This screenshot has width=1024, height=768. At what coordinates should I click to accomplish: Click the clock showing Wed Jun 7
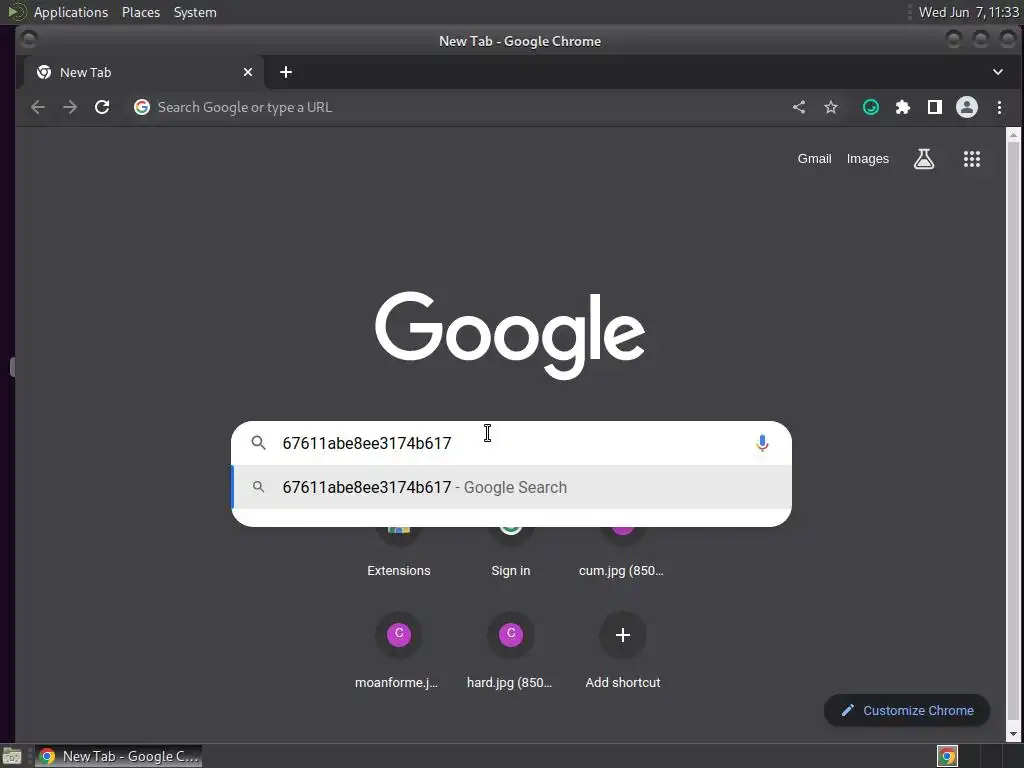[968, 12]
